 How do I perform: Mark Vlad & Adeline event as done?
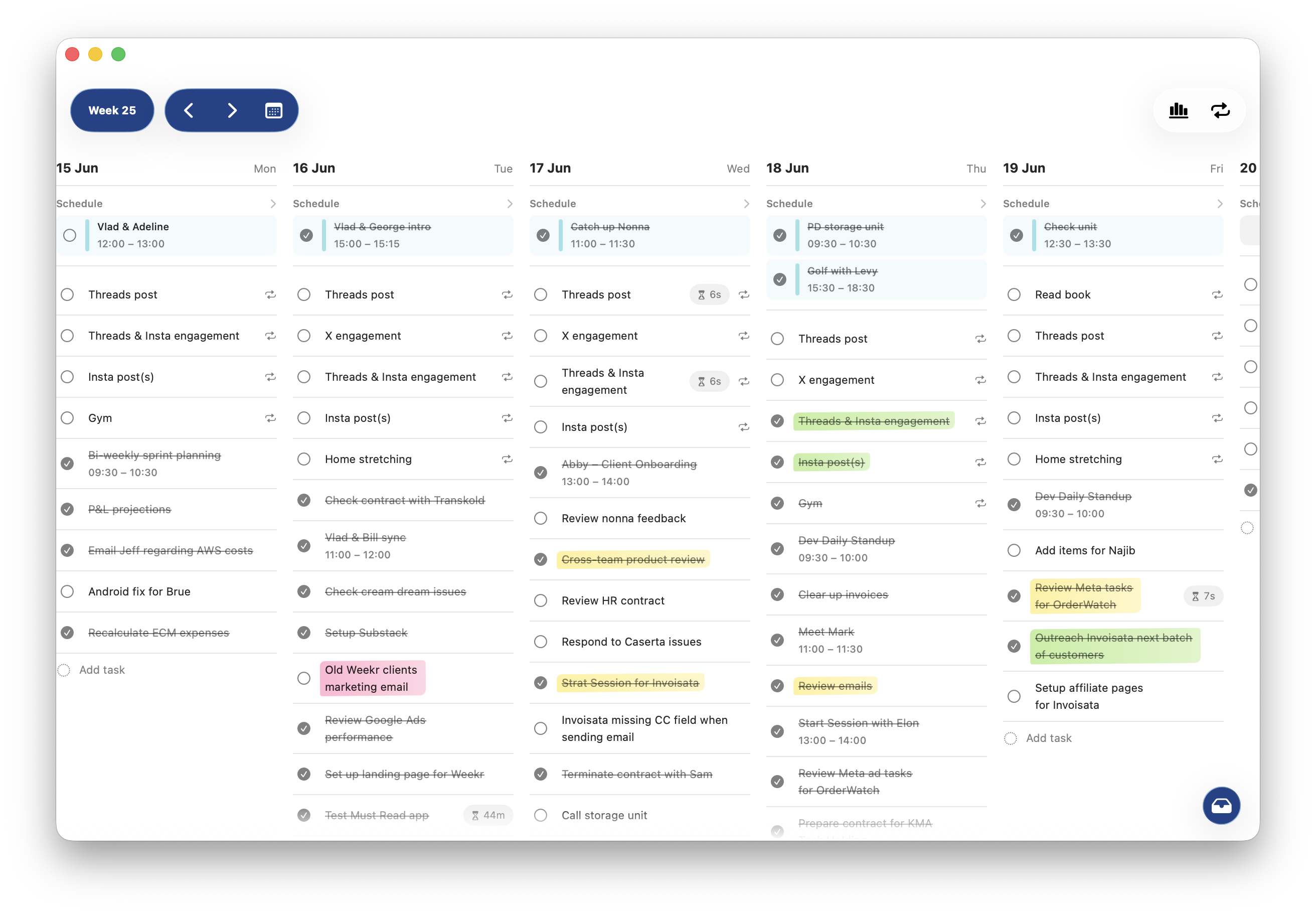(70, 235)
